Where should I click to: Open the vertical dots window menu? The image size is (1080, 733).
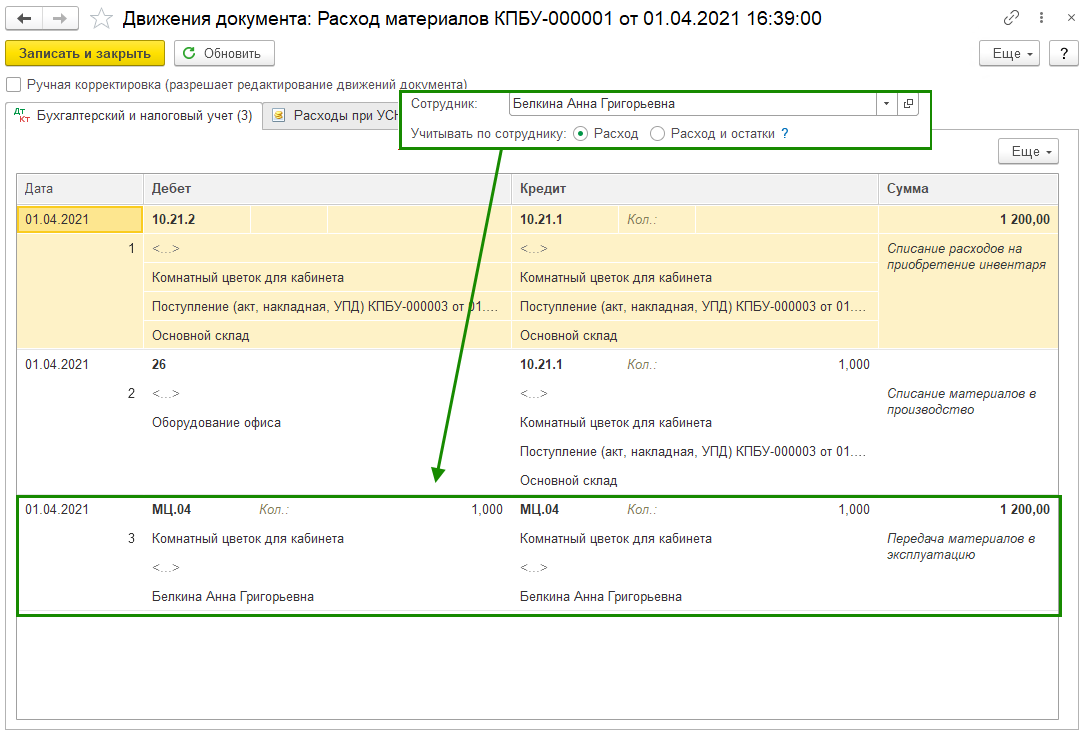pos(1039,18)
